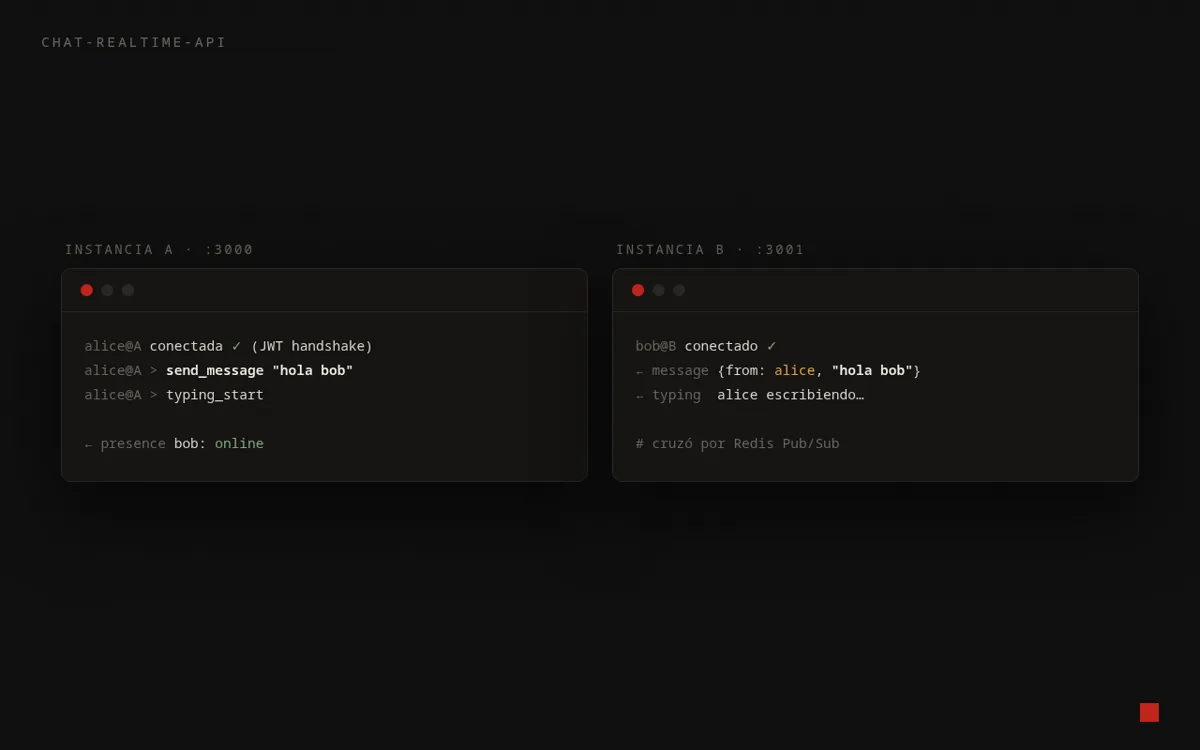Click the send_message "hola bob" command
The image size is (1200, 750).
(259, 370)
